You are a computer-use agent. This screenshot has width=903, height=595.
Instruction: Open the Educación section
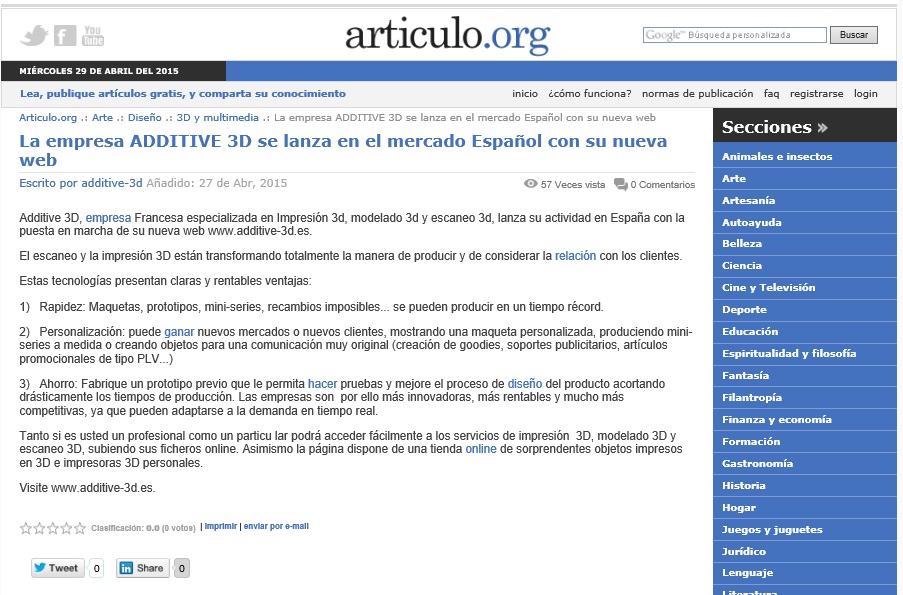click(x=805, y=331)
